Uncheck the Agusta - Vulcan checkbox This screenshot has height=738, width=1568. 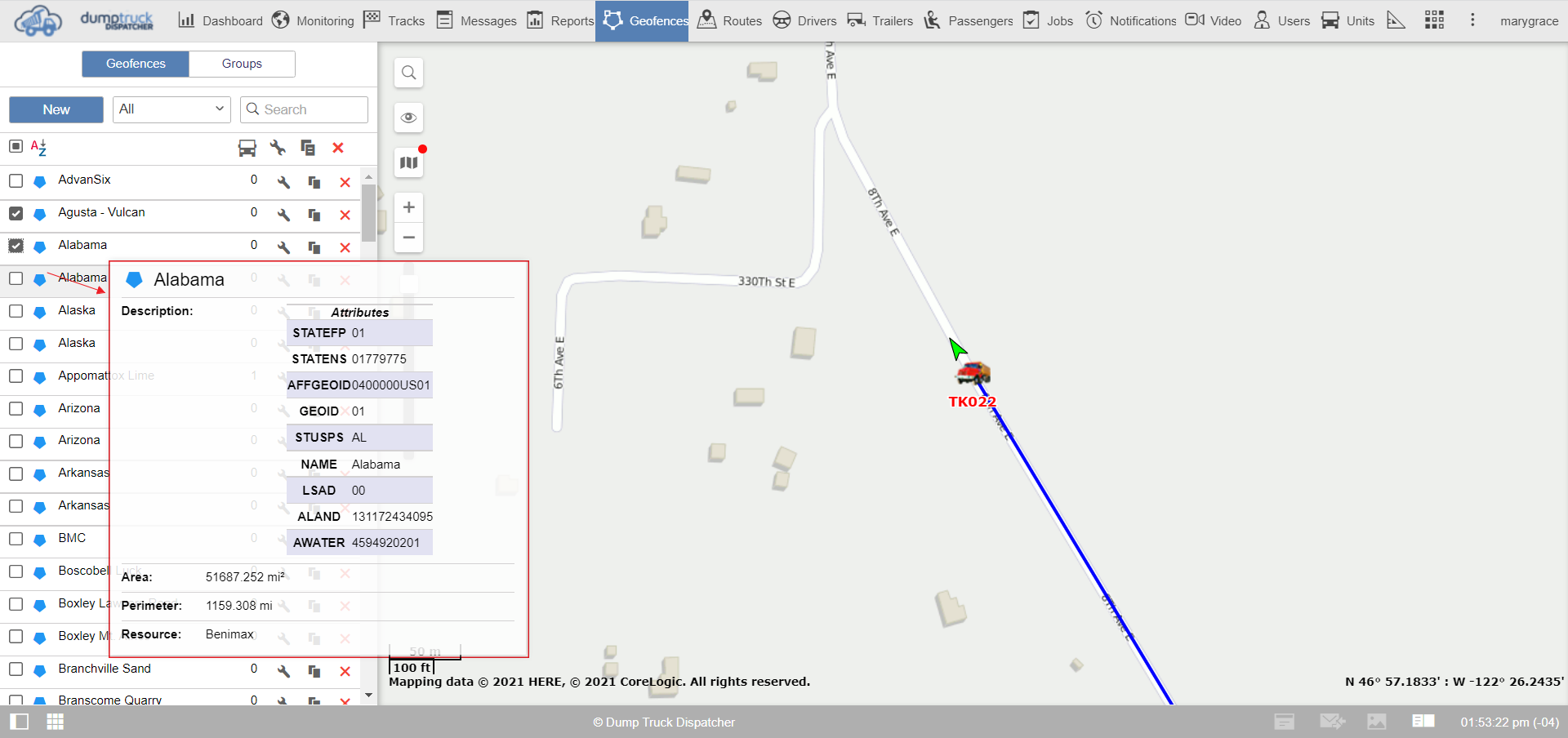(x=16, y=213)
